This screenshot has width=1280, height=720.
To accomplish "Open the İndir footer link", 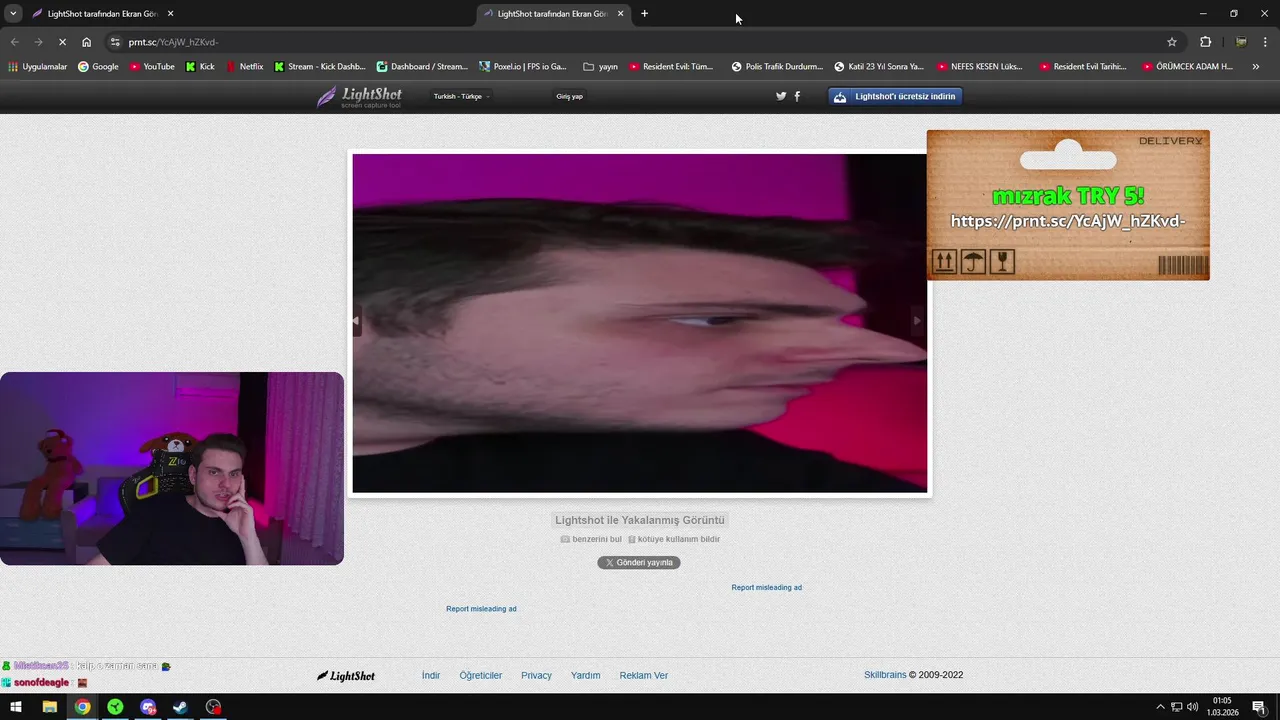I will pyautogui.click(x=431, y=675).
